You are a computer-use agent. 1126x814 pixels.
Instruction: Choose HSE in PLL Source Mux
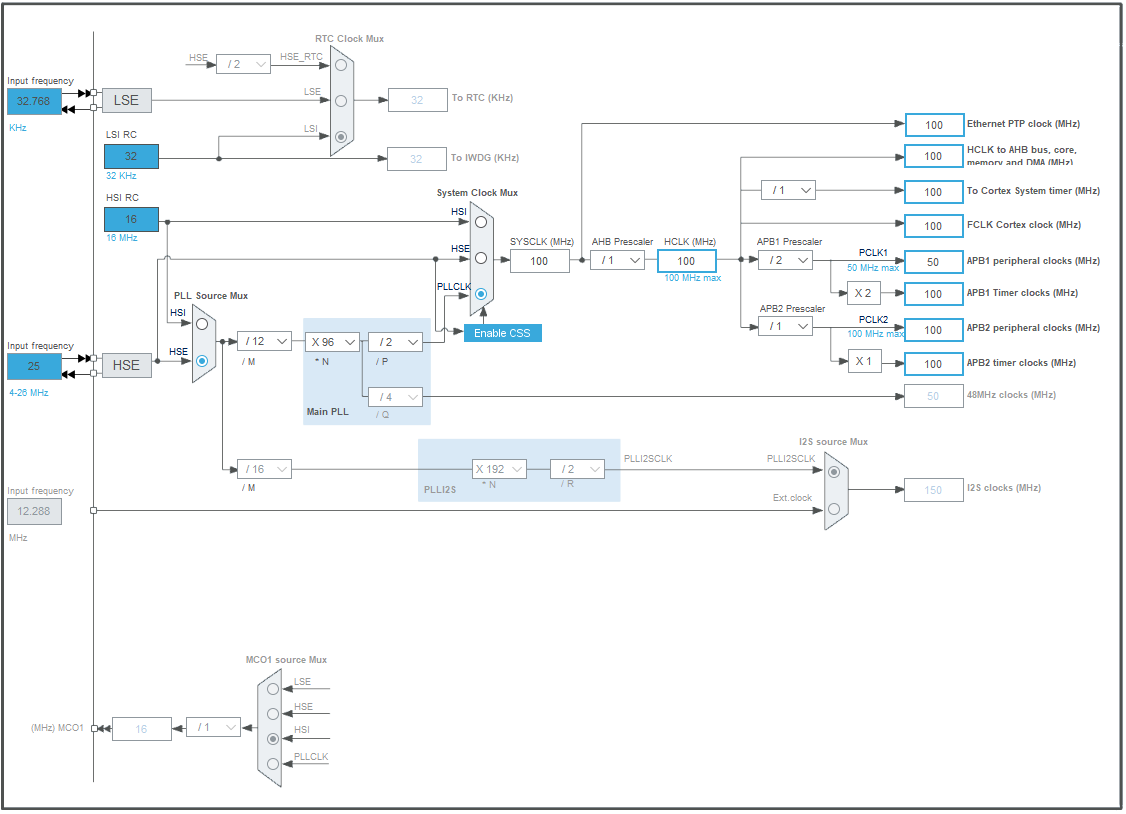click(202, 360)
